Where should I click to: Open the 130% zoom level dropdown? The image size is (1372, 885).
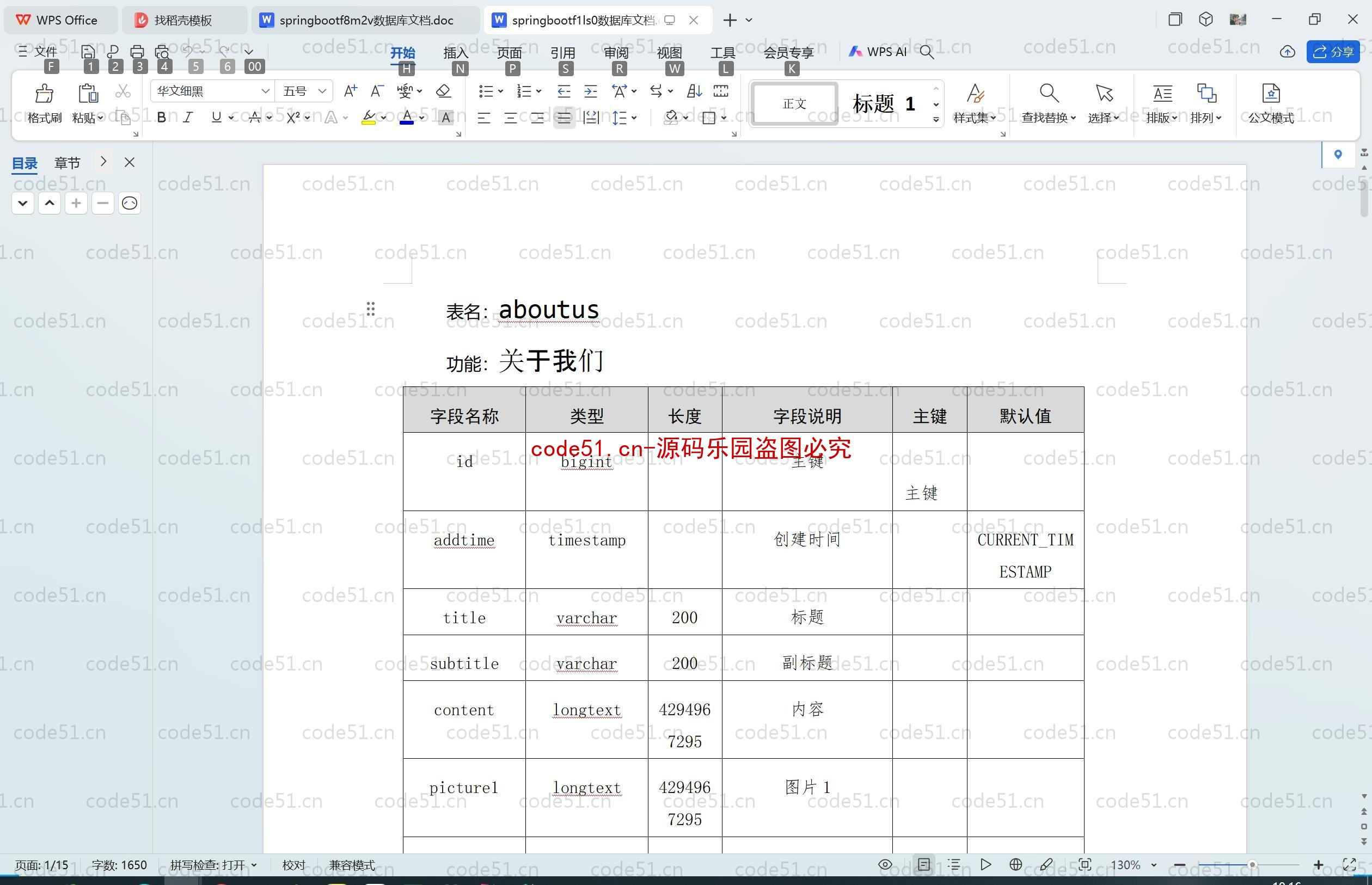coord(1153,865)
